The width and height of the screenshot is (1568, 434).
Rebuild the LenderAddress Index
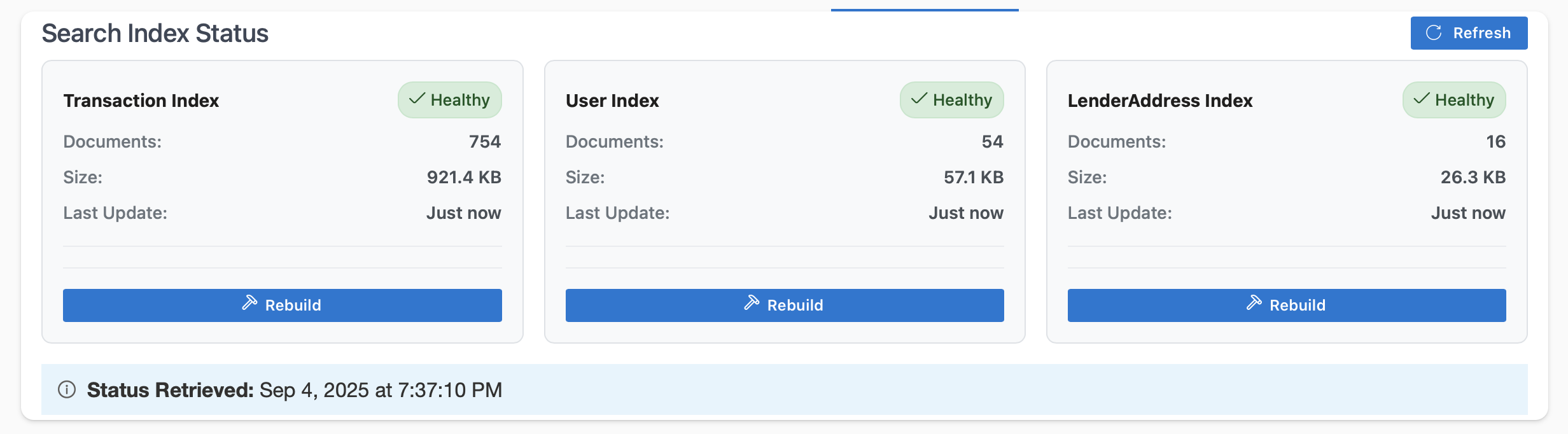[1286, 305]
